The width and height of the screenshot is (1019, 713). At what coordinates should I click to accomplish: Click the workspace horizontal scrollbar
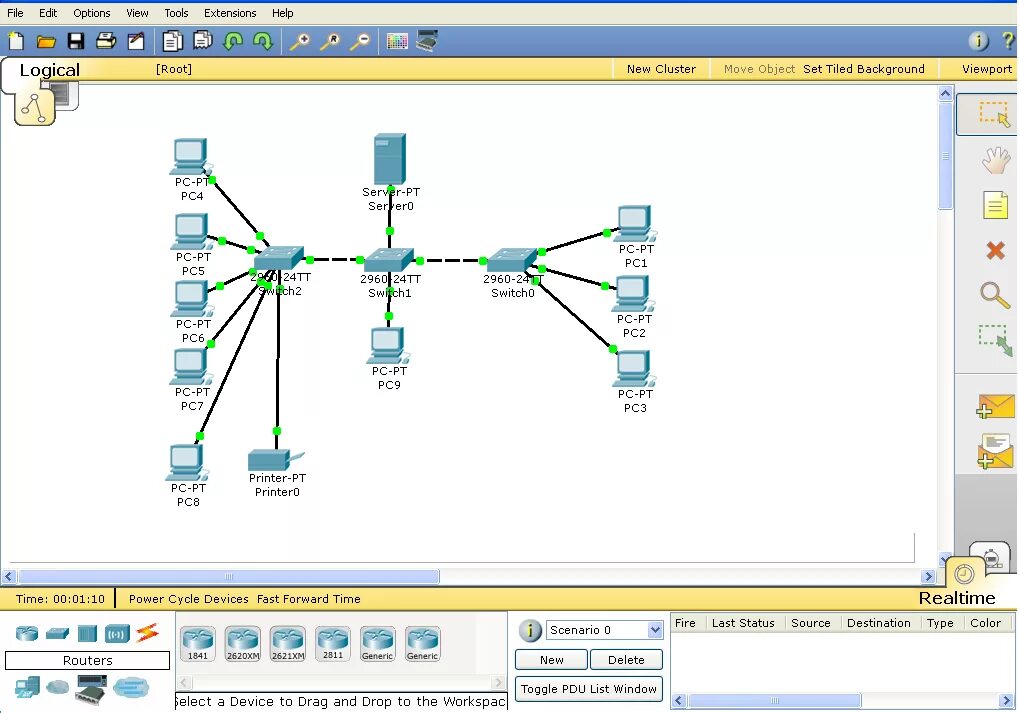coord(228,577)
